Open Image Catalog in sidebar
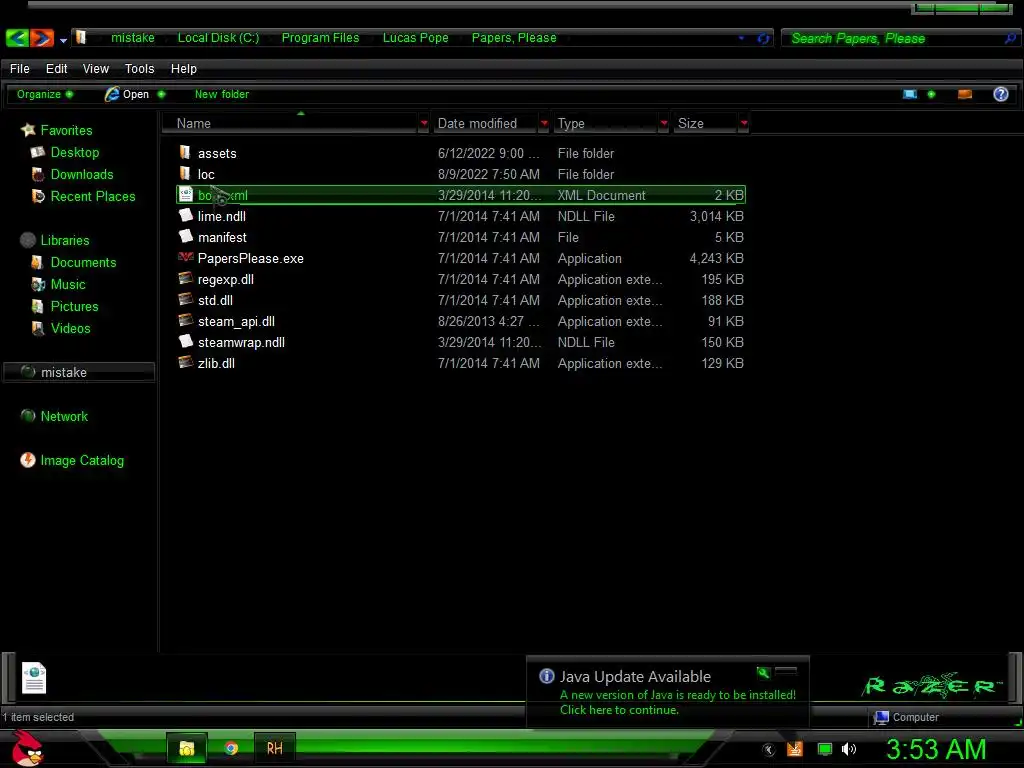1024x768 pixels. point(82,460)
